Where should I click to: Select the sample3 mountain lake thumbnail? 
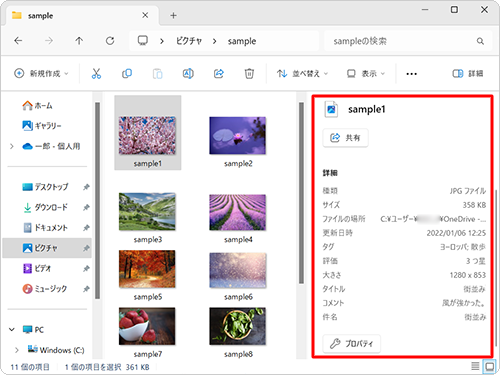[147, 211]
